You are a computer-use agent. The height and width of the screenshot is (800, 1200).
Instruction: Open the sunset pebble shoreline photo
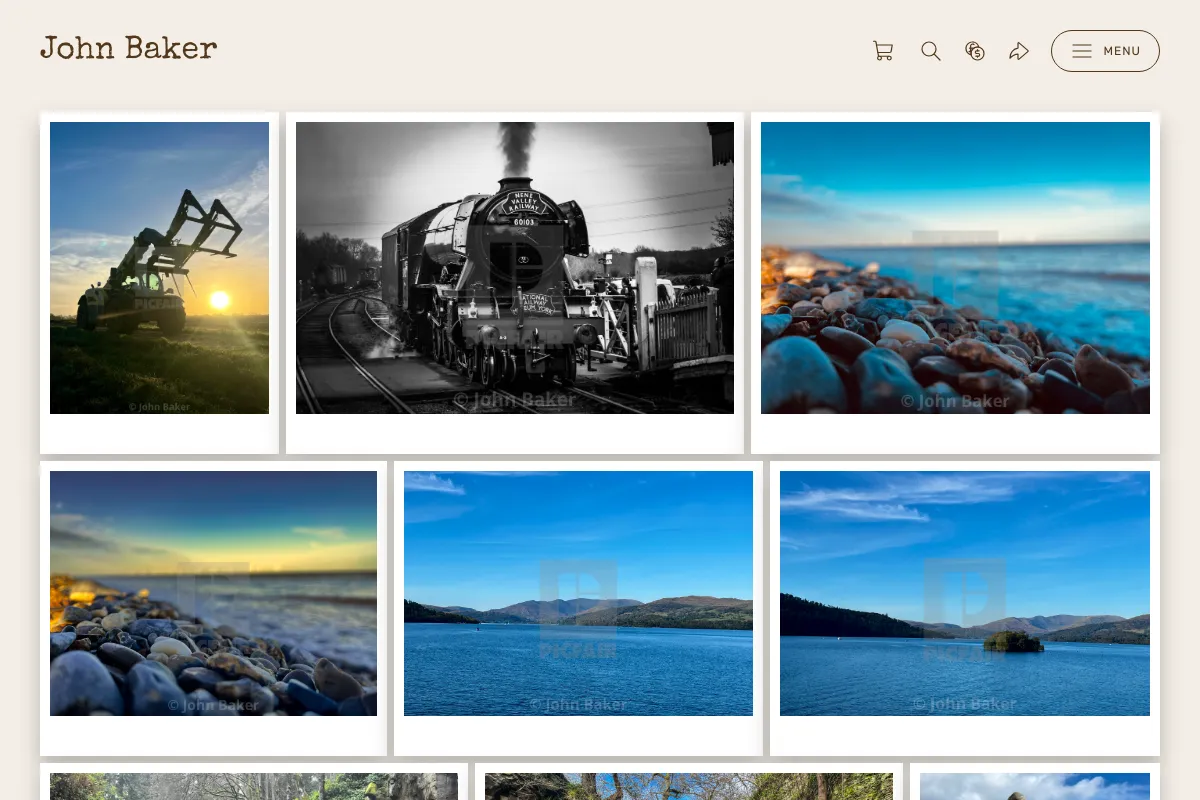[x=213, y=593]
